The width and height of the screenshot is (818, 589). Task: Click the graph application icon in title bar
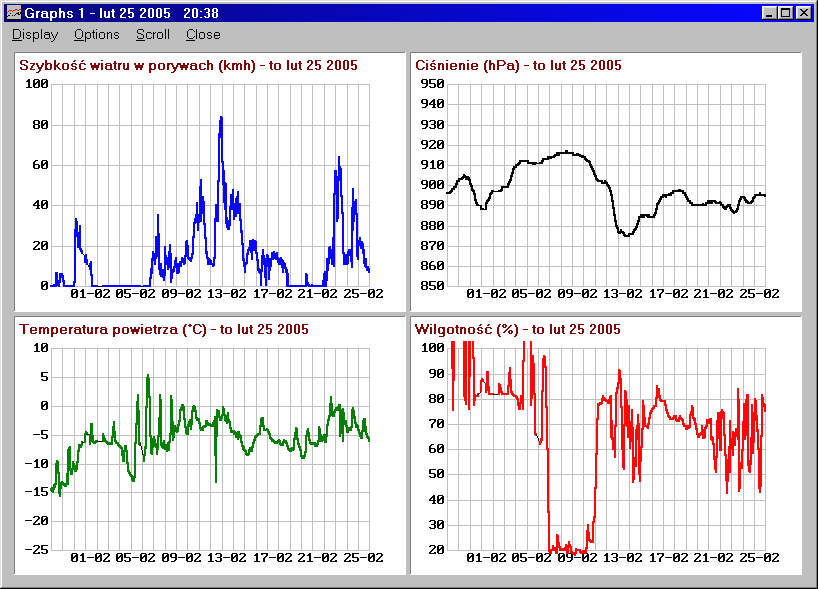coord(14,13)
